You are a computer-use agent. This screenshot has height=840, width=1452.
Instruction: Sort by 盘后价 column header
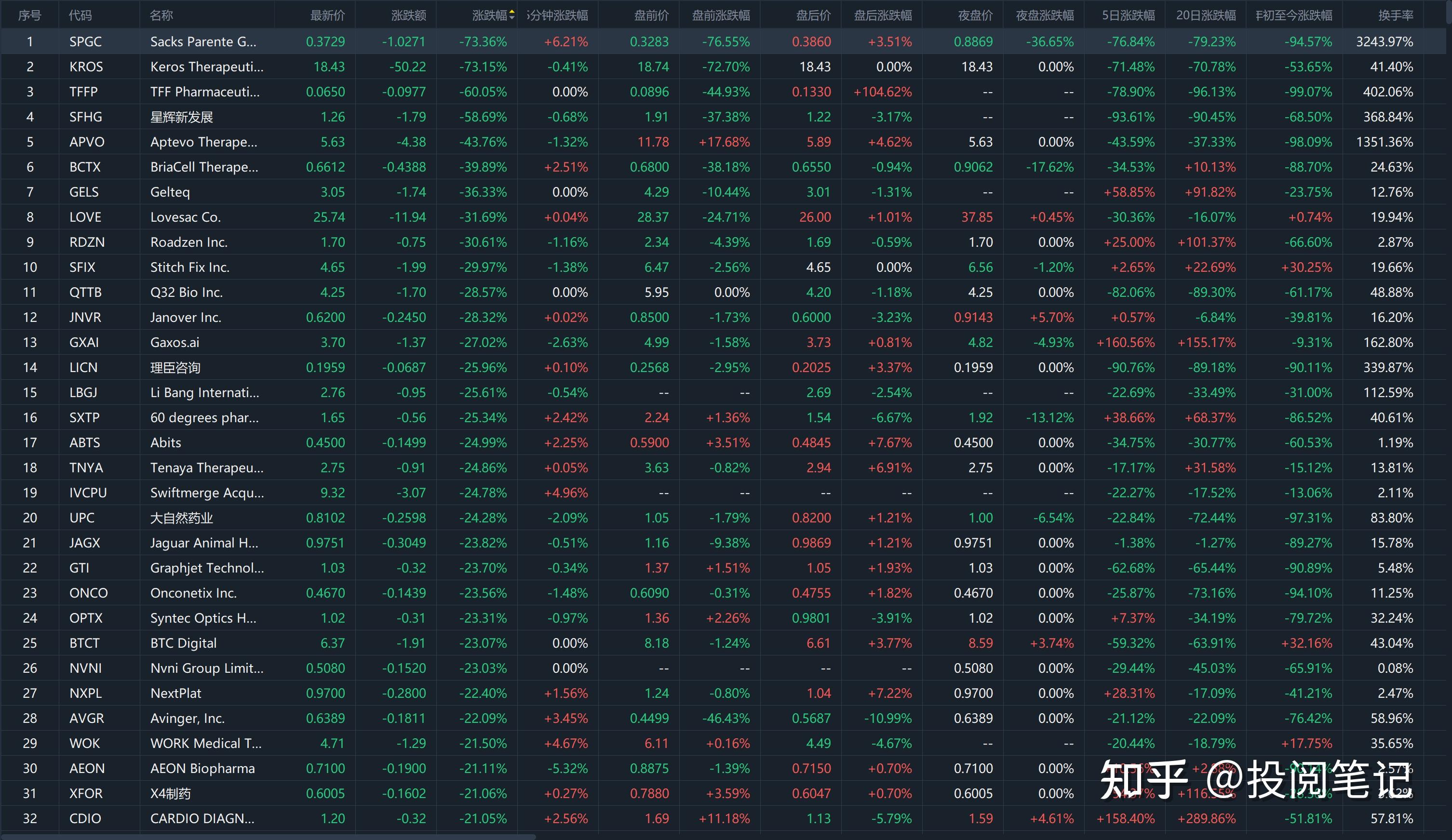point(814,15)
